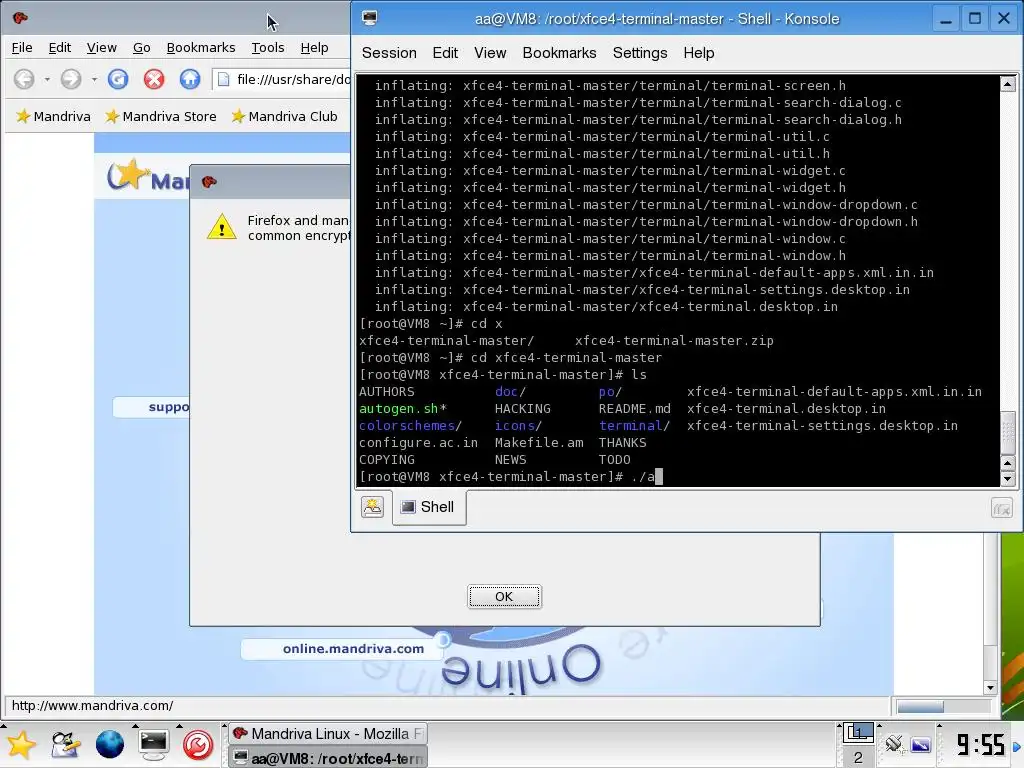Open Back history dropdown arrow
Screen dimensions: 1024x768
pos(47,80)
